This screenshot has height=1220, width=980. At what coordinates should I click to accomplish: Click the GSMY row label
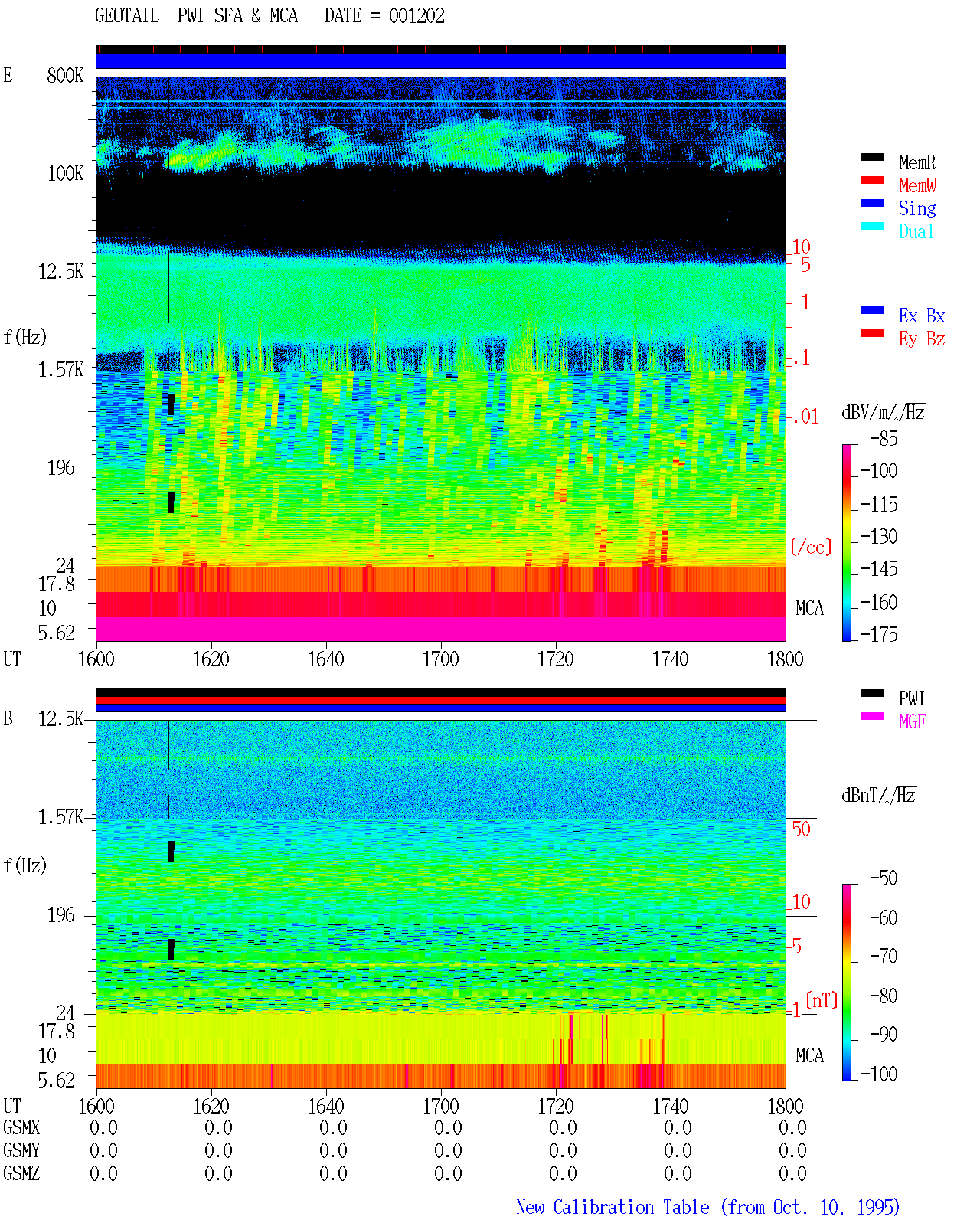pyautogui.click(x=21, y=1151)
